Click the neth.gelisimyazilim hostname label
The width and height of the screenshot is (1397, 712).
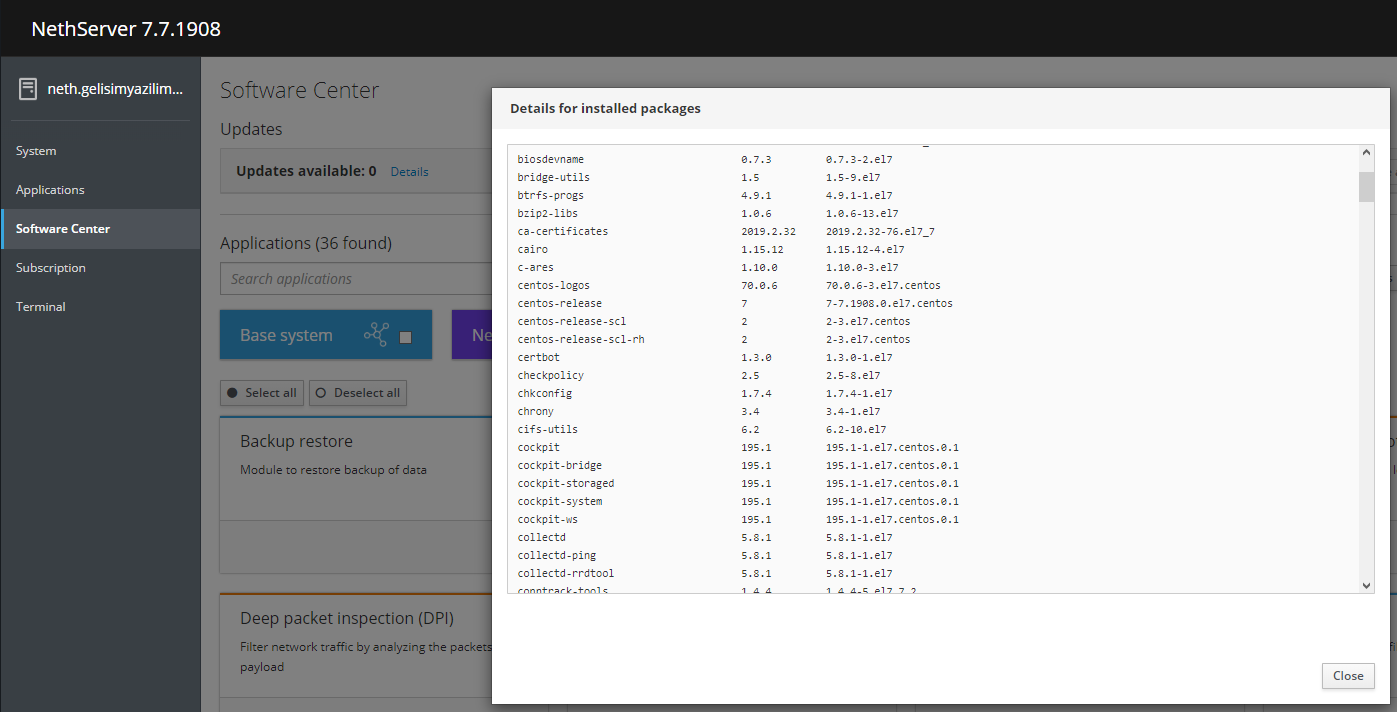point(116,89)
